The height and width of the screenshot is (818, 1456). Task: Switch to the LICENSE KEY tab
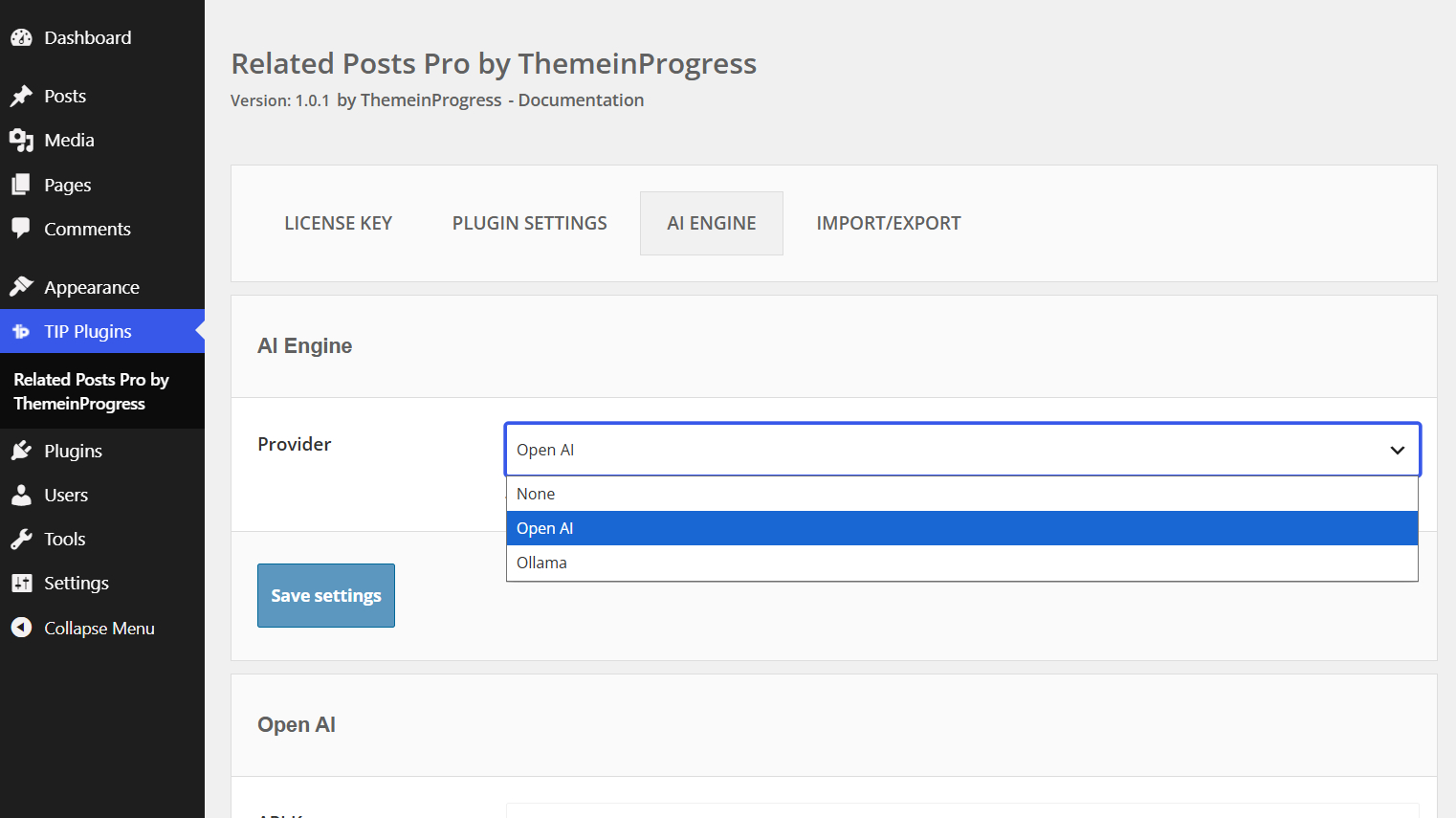[x=339, y=223]
